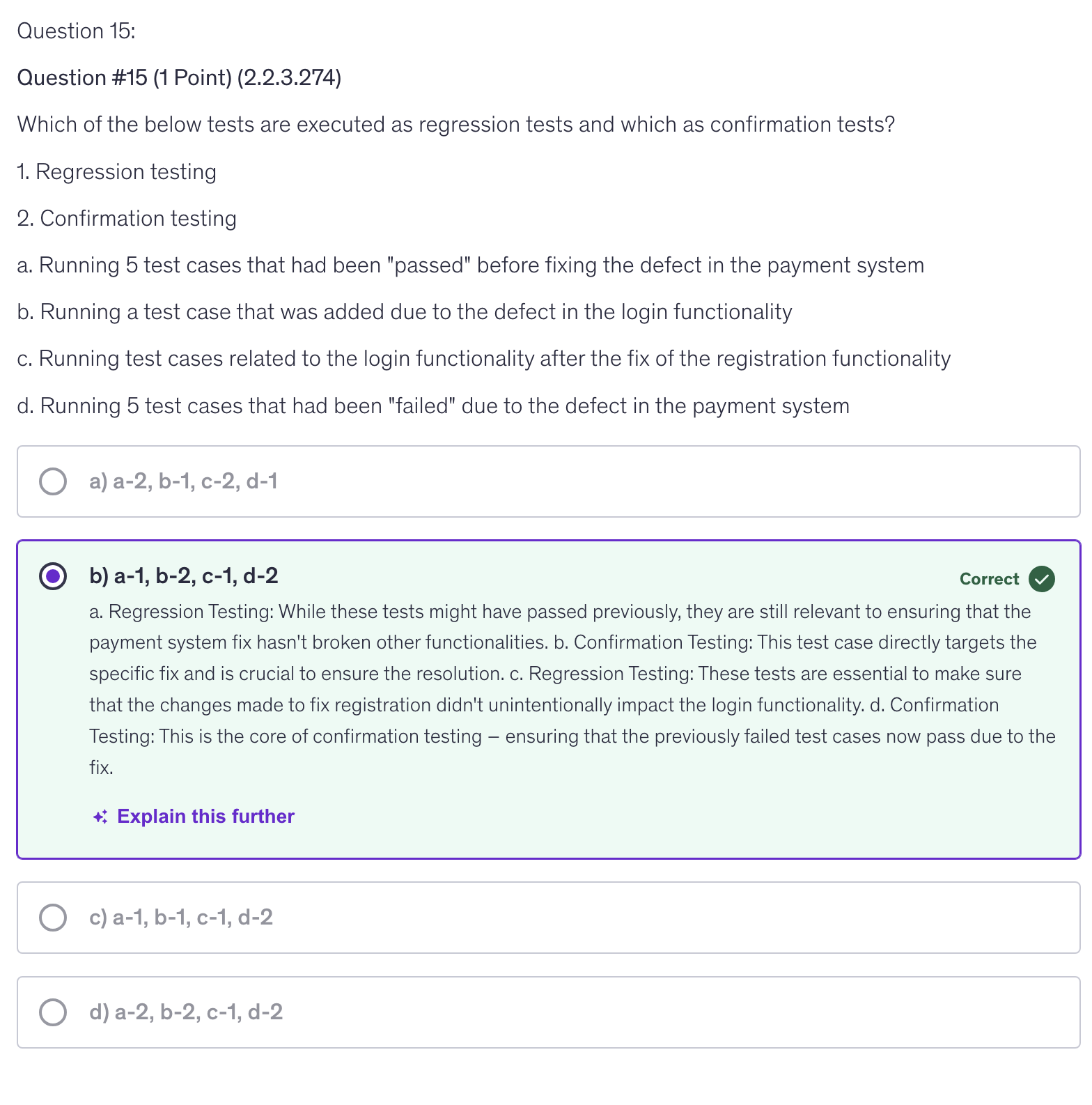Click the question prompt starting "Which of the below"
The height and width of the screenshot is (1105, 1092).
(x=455, y=125)
